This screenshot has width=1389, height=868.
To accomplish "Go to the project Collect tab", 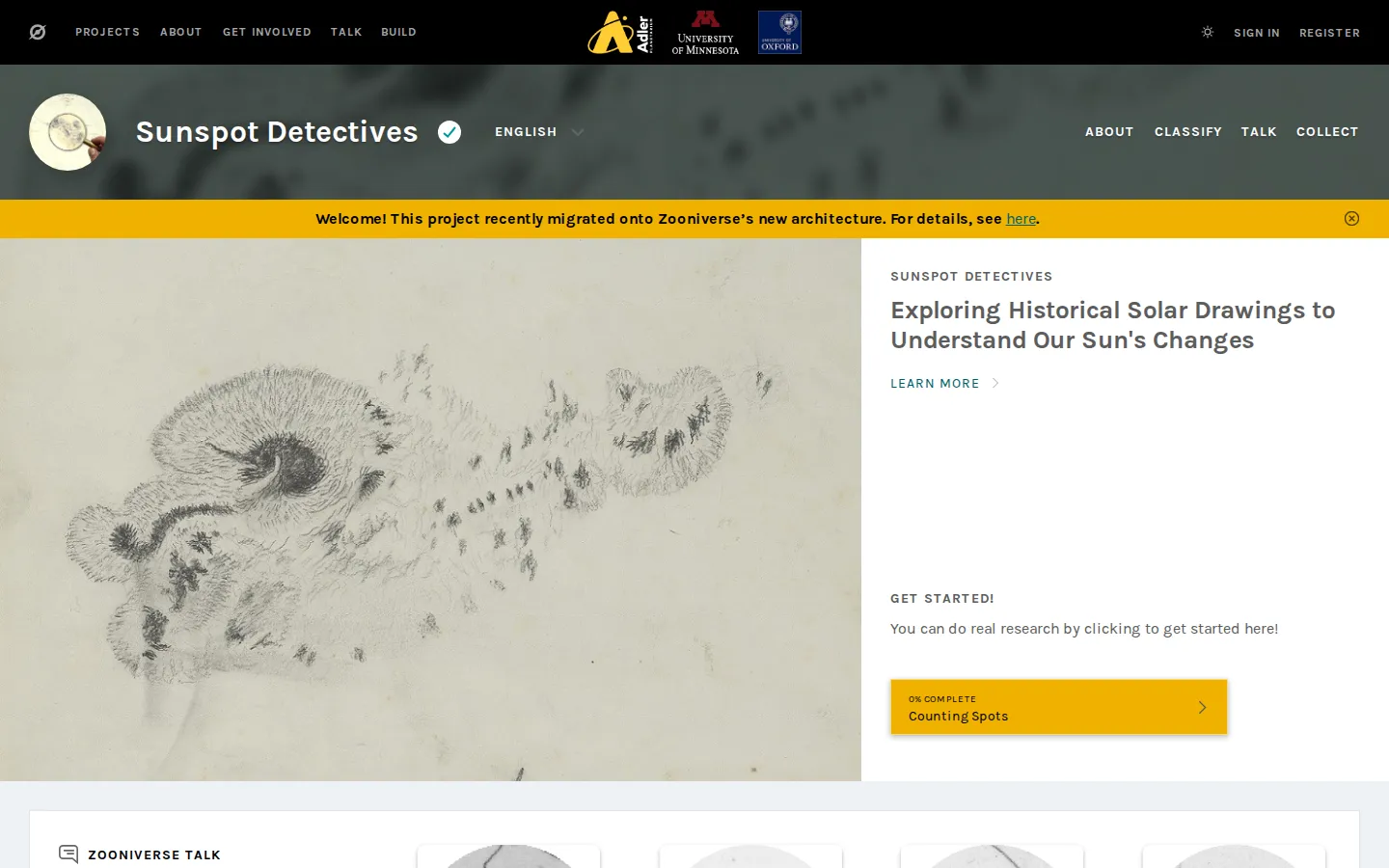I will tap(1327, 132).
